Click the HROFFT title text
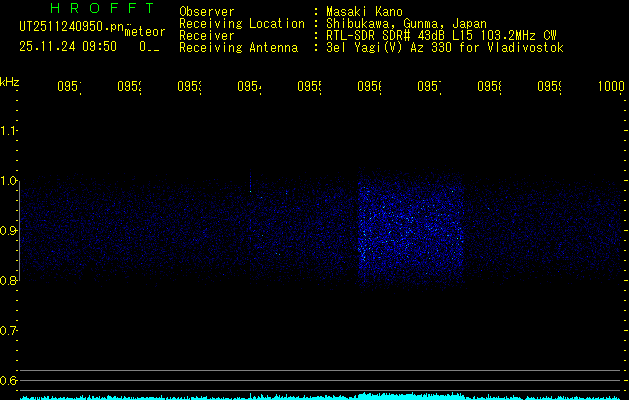 102,8
